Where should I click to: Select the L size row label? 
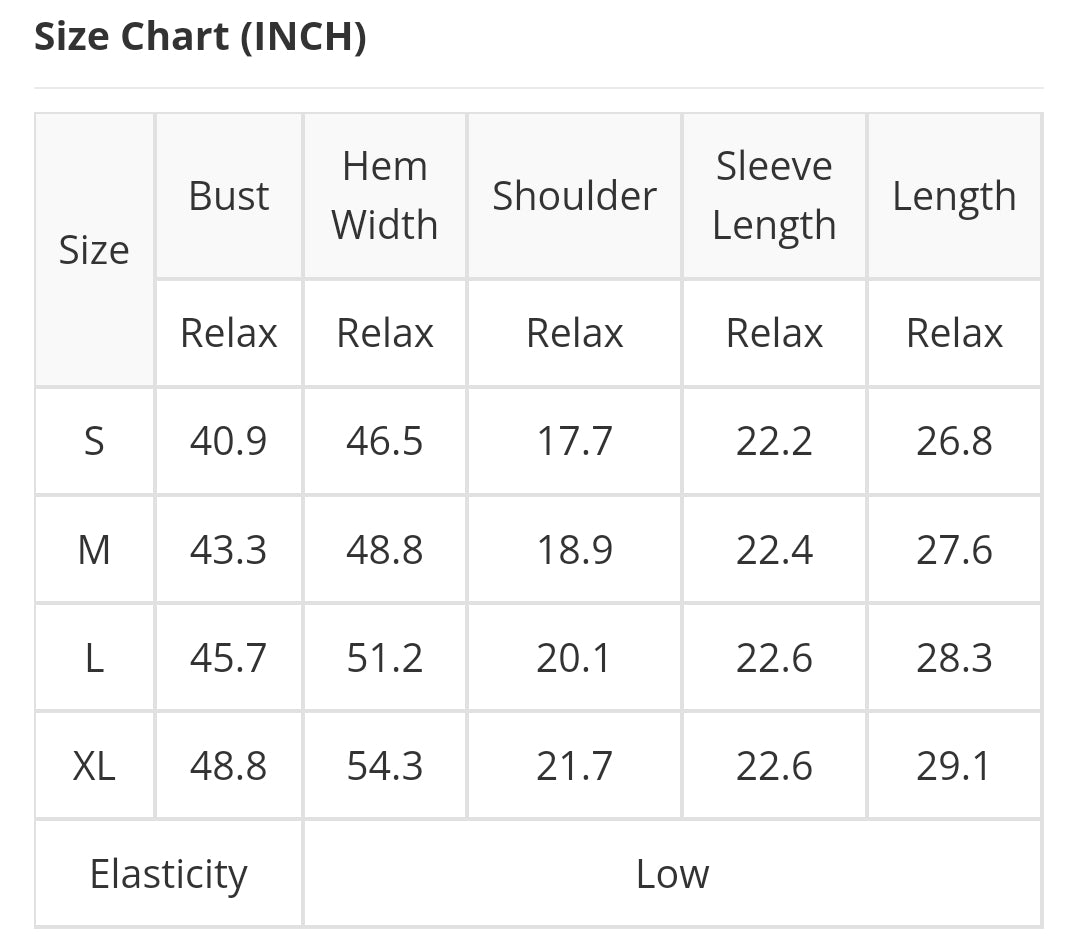click(x=94, y=658)
